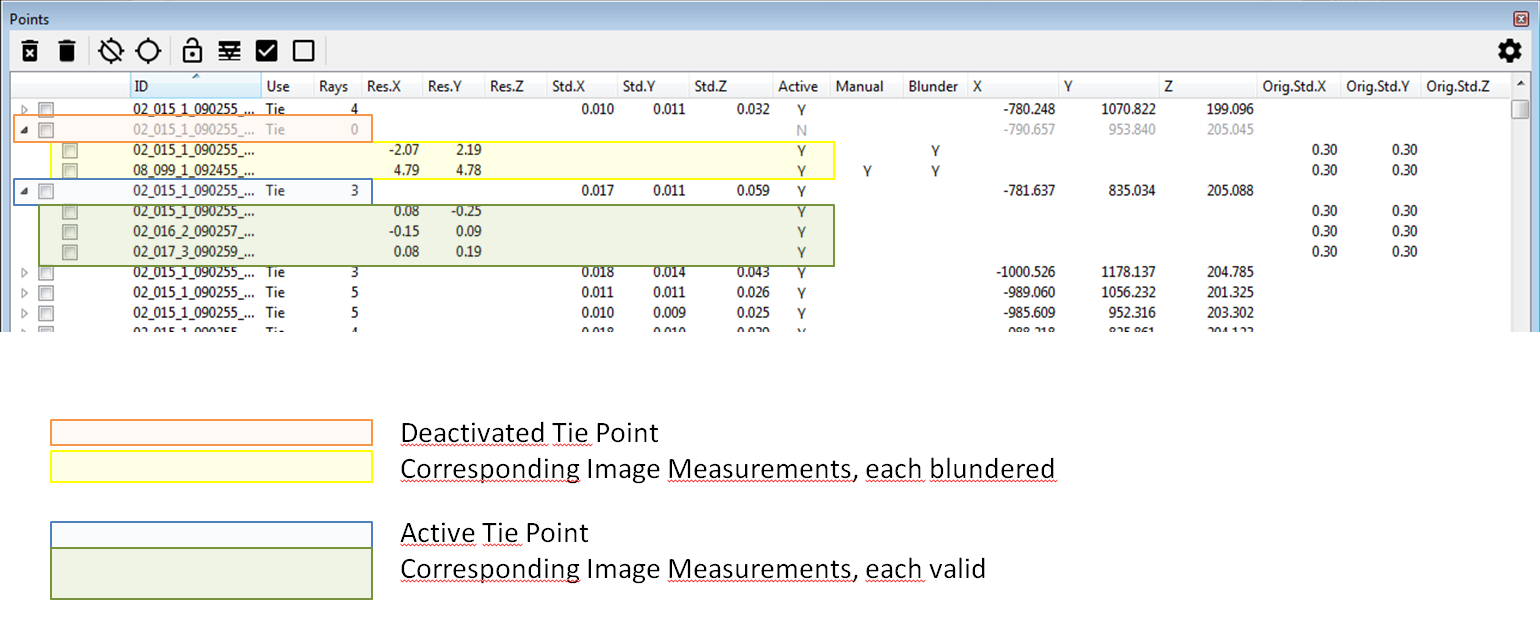Click the filled checkmark select-all icon

coord(267,51)
